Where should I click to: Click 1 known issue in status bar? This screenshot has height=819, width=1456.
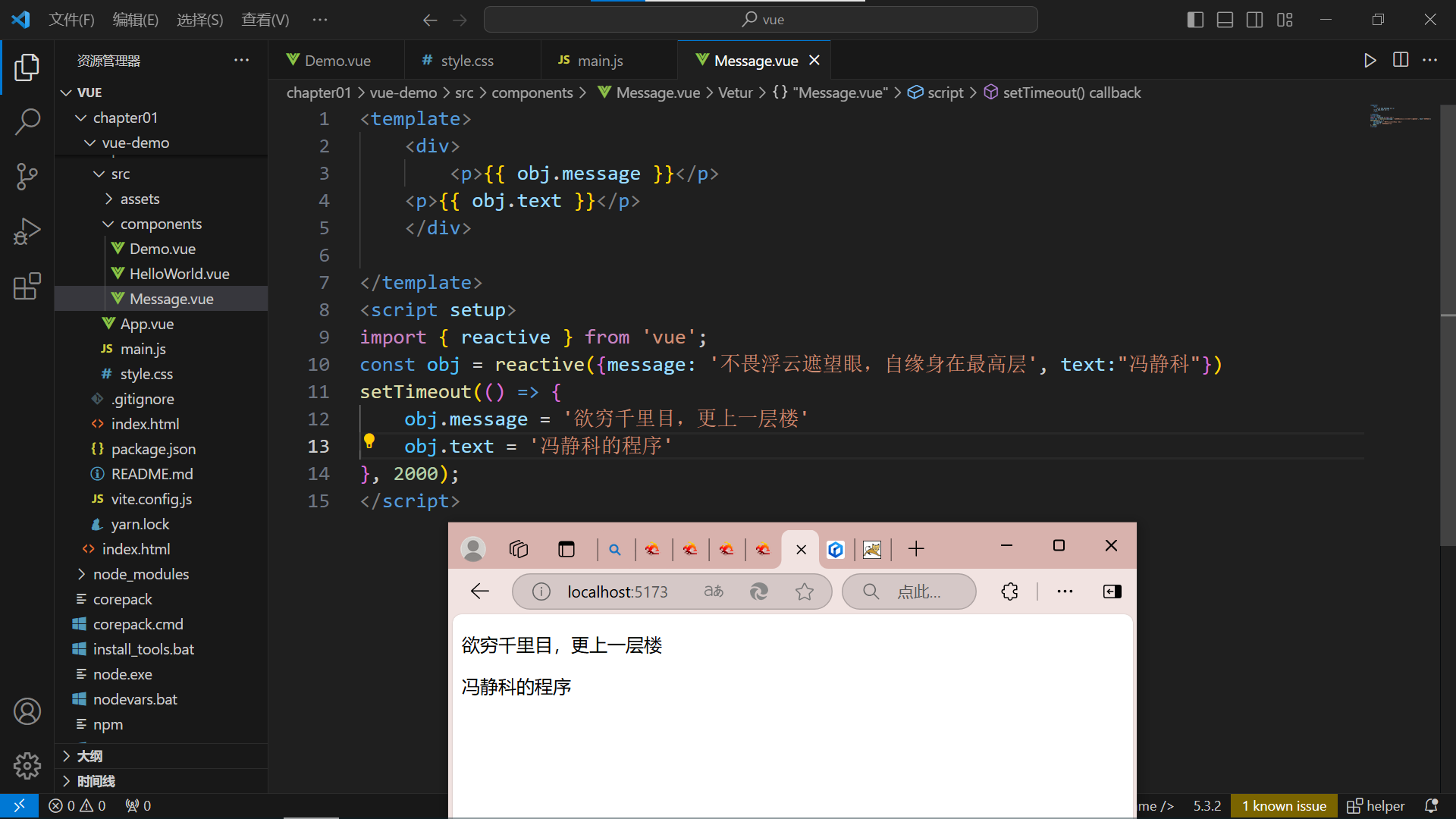pos(1284,805)
